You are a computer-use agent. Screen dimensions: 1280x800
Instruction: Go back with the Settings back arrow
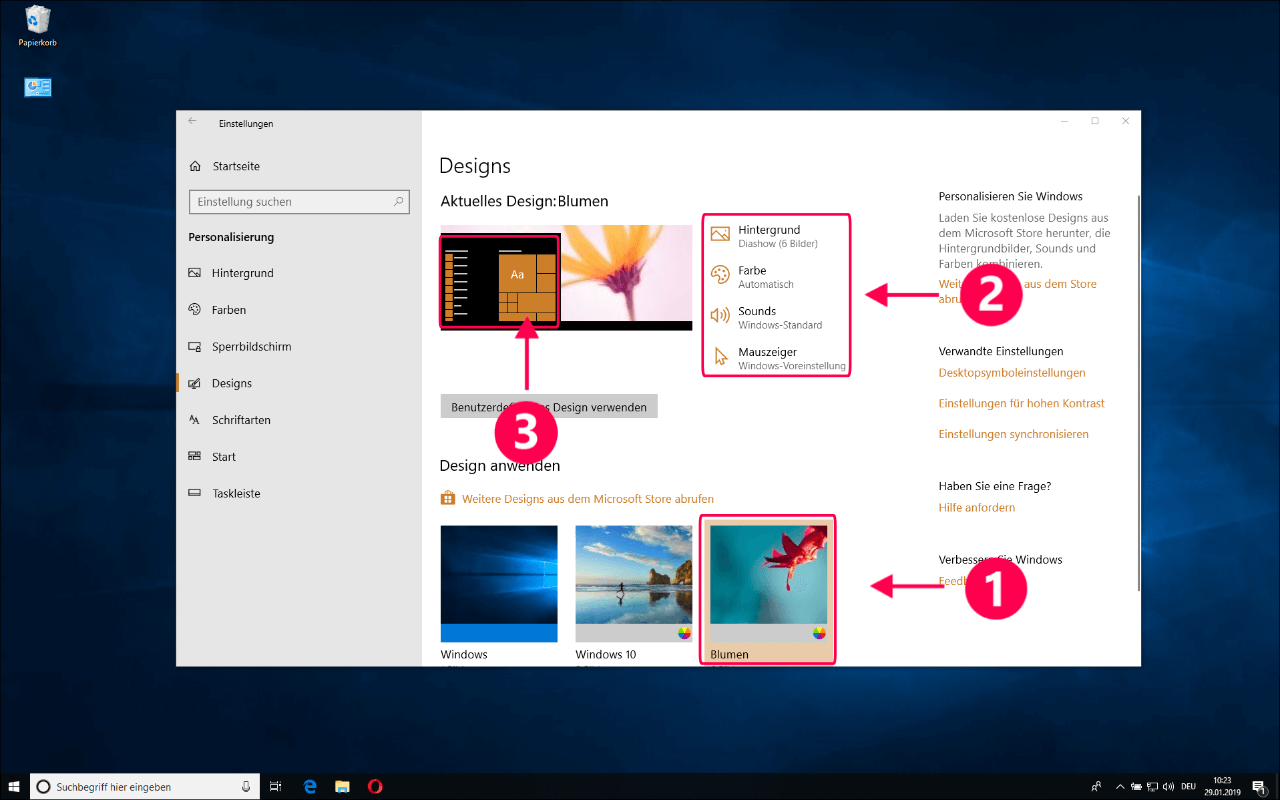[193, 121]
